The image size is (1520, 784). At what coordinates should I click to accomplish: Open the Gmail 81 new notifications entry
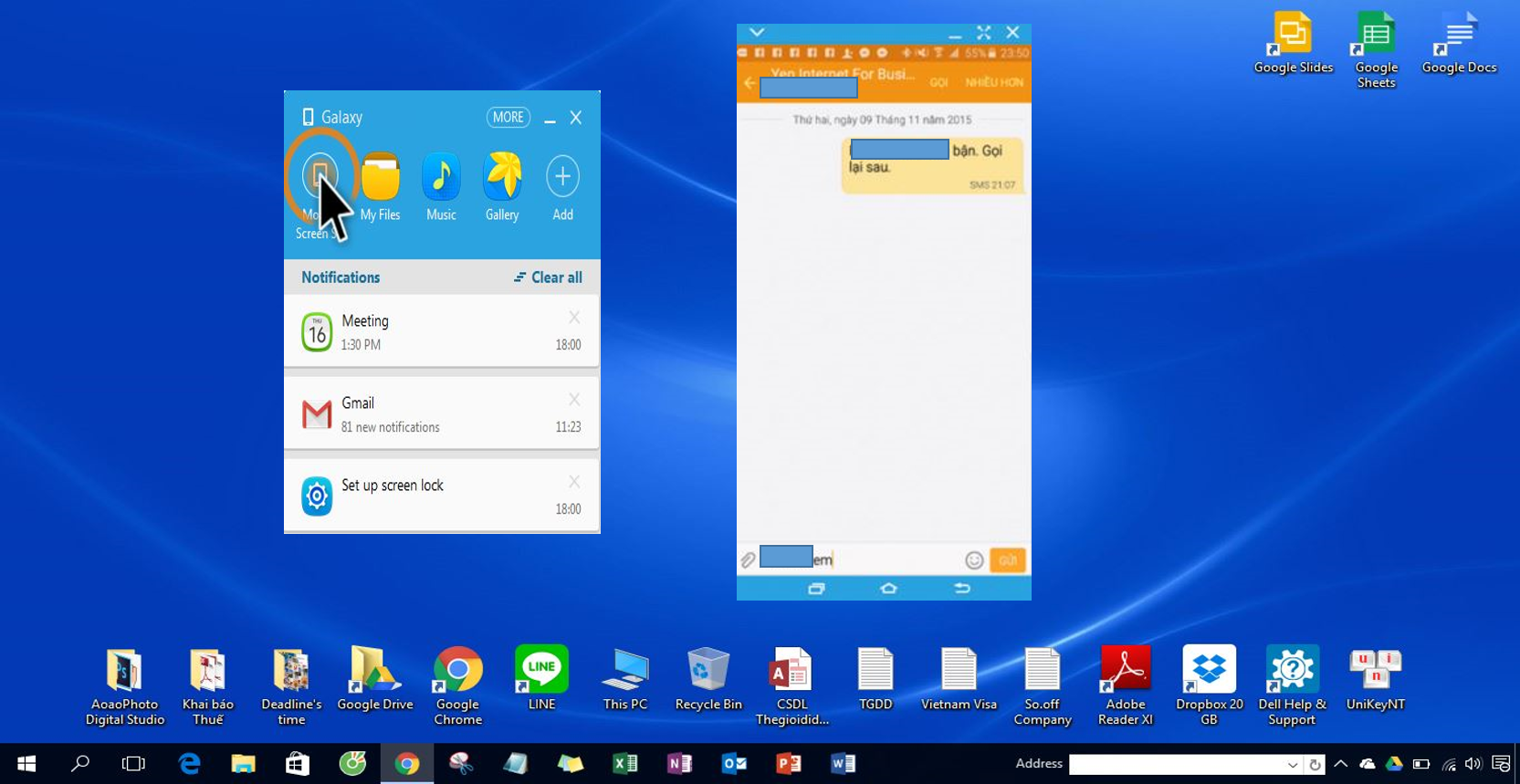click(442, 413)
